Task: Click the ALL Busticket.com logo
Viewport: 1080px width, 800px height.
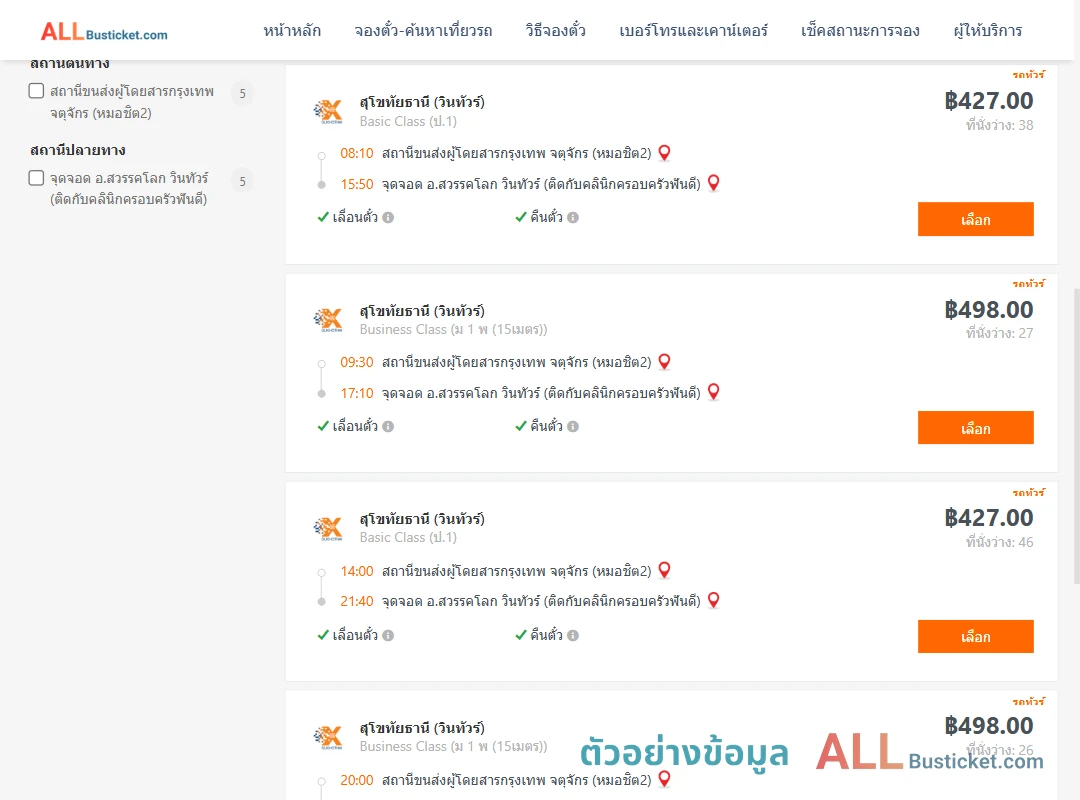Action: [104, 32]
